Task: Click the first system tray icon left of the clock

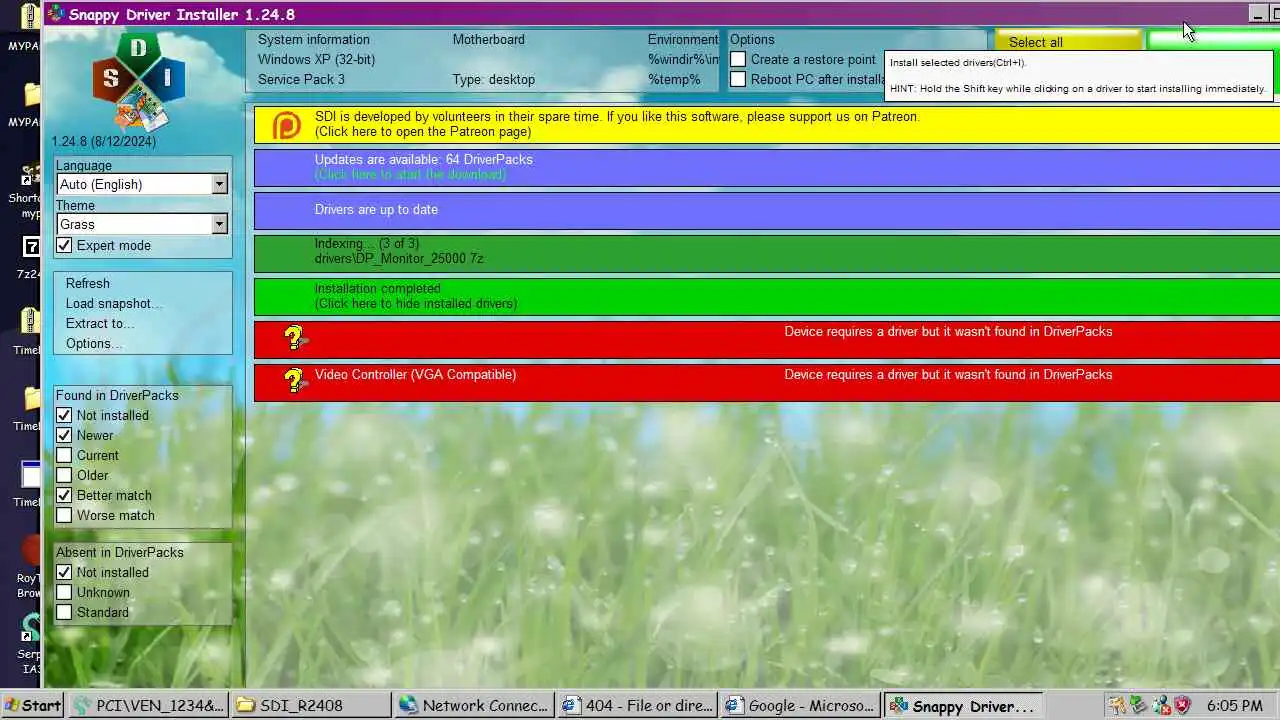Action: (x=1117, y=705)
